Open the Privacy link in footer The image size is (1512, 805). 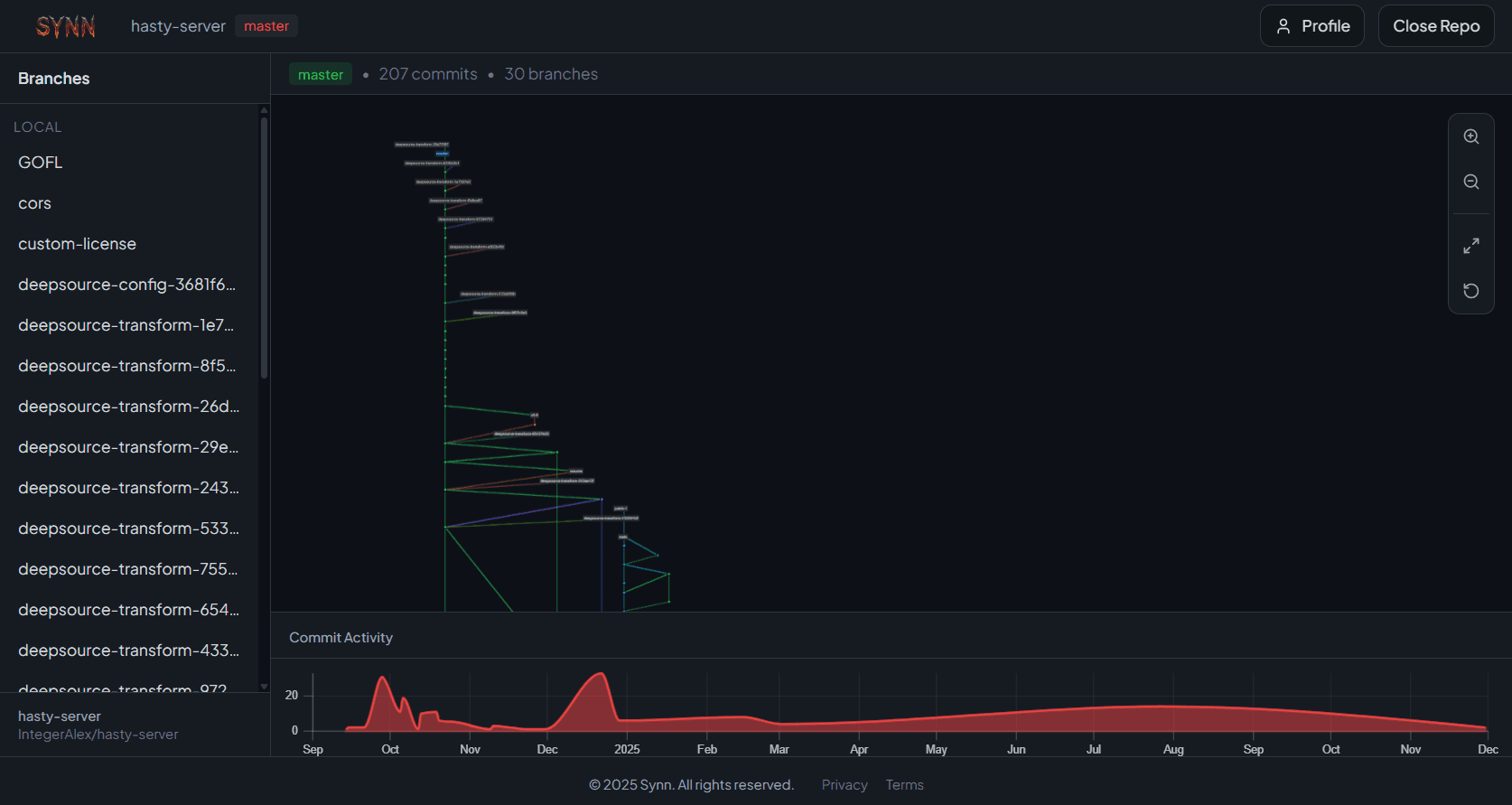point(844,785)
